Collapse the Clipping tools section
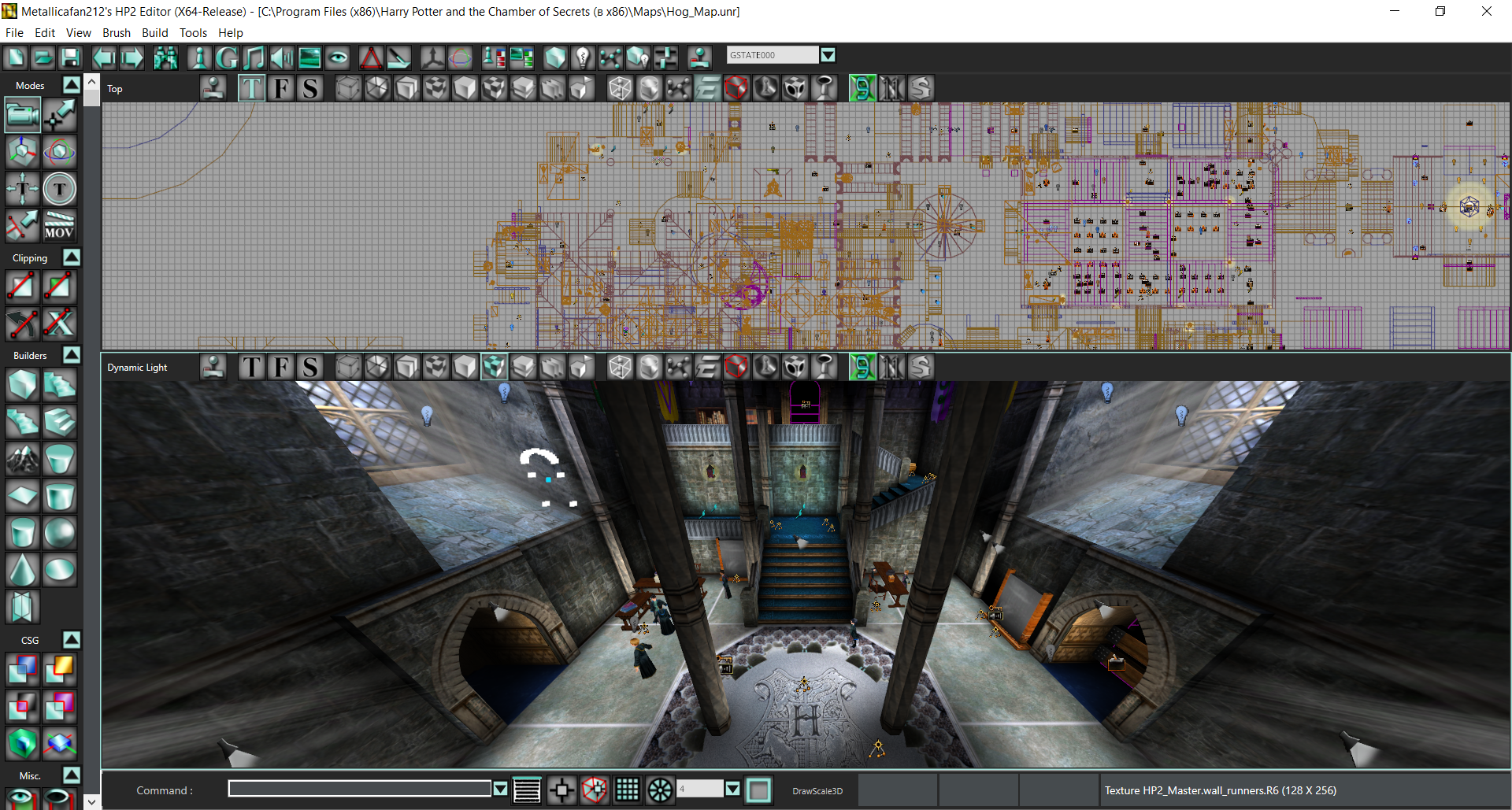 point(72,257)
